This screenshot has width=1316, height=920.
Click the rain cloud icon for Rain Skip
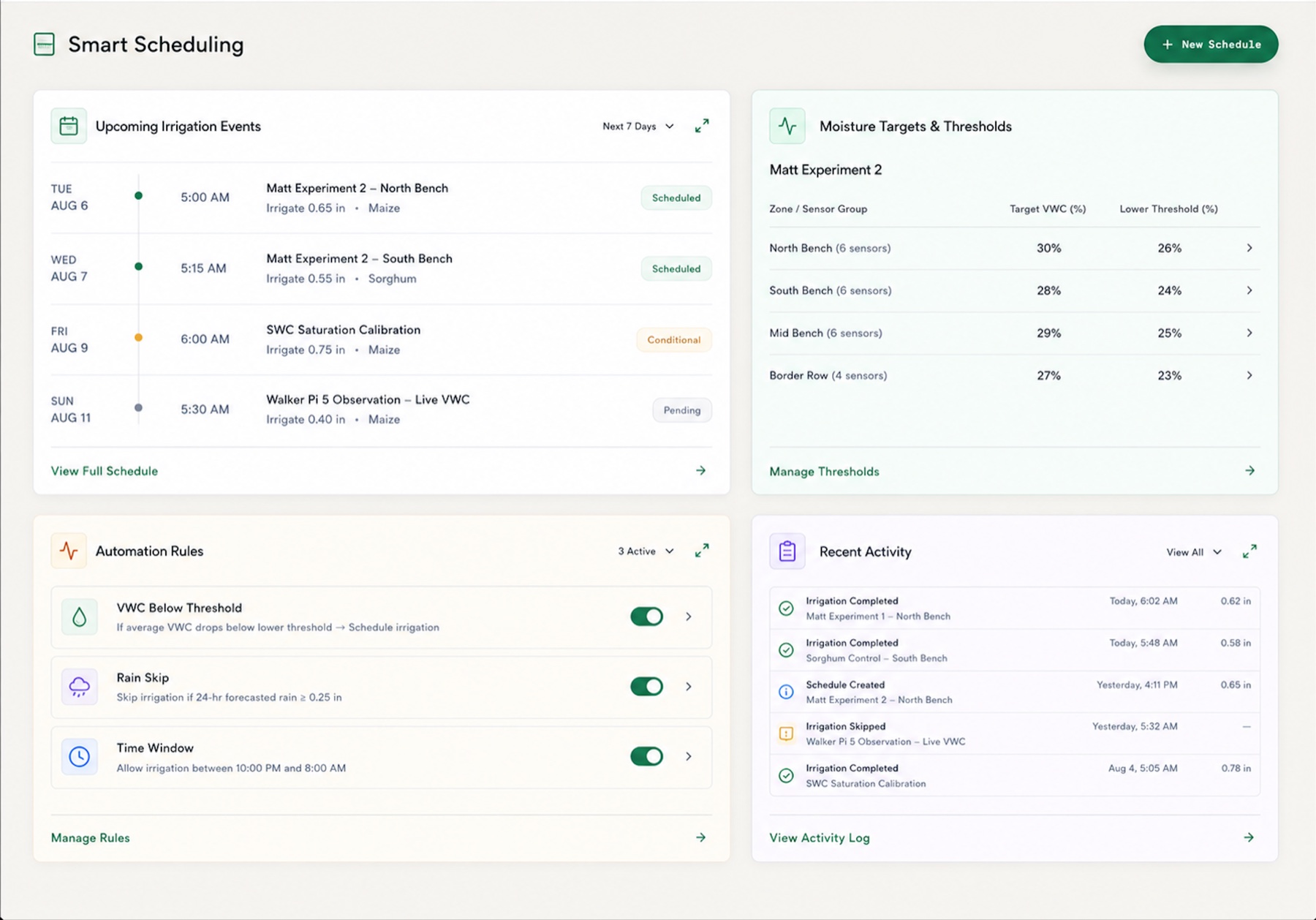(80, 687)
